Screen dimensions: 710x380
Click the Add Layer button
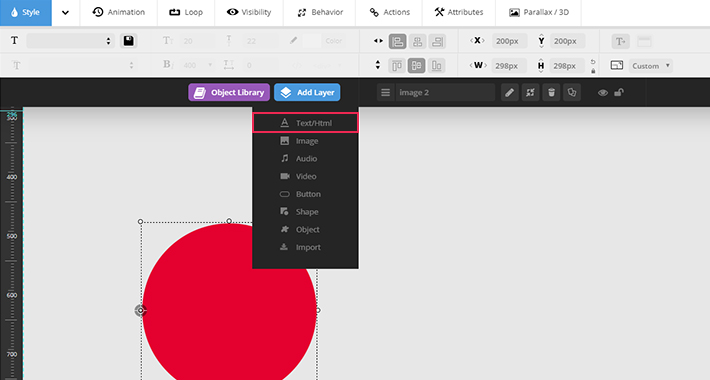click(x=307, y=92)
